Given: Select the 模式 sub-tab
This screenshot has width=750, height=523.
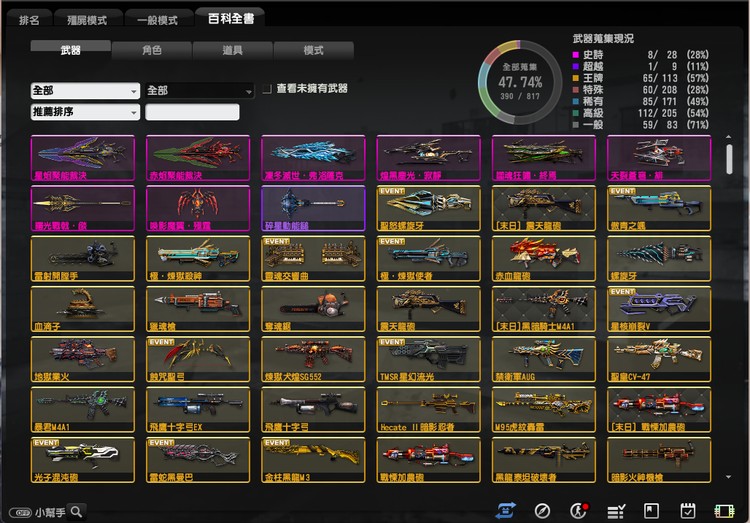Looking at the screenshot, I should click(313, 50).
